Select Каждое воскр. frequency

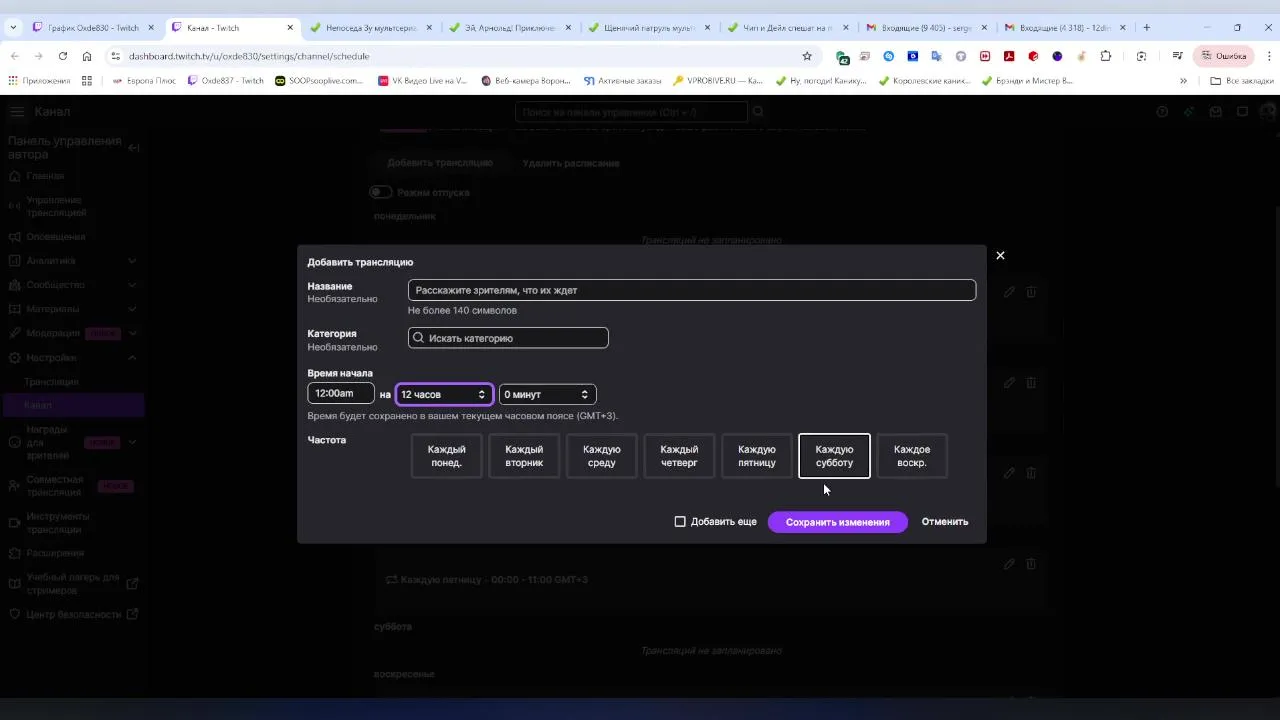pyautogui.click(x=912, y=456)
